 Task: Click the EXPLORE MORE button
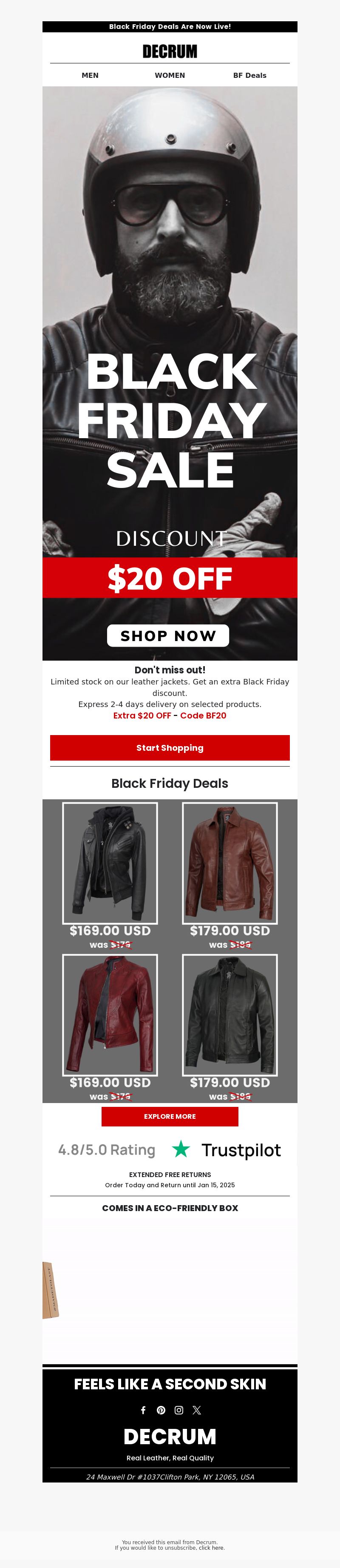coord(170,1116)
